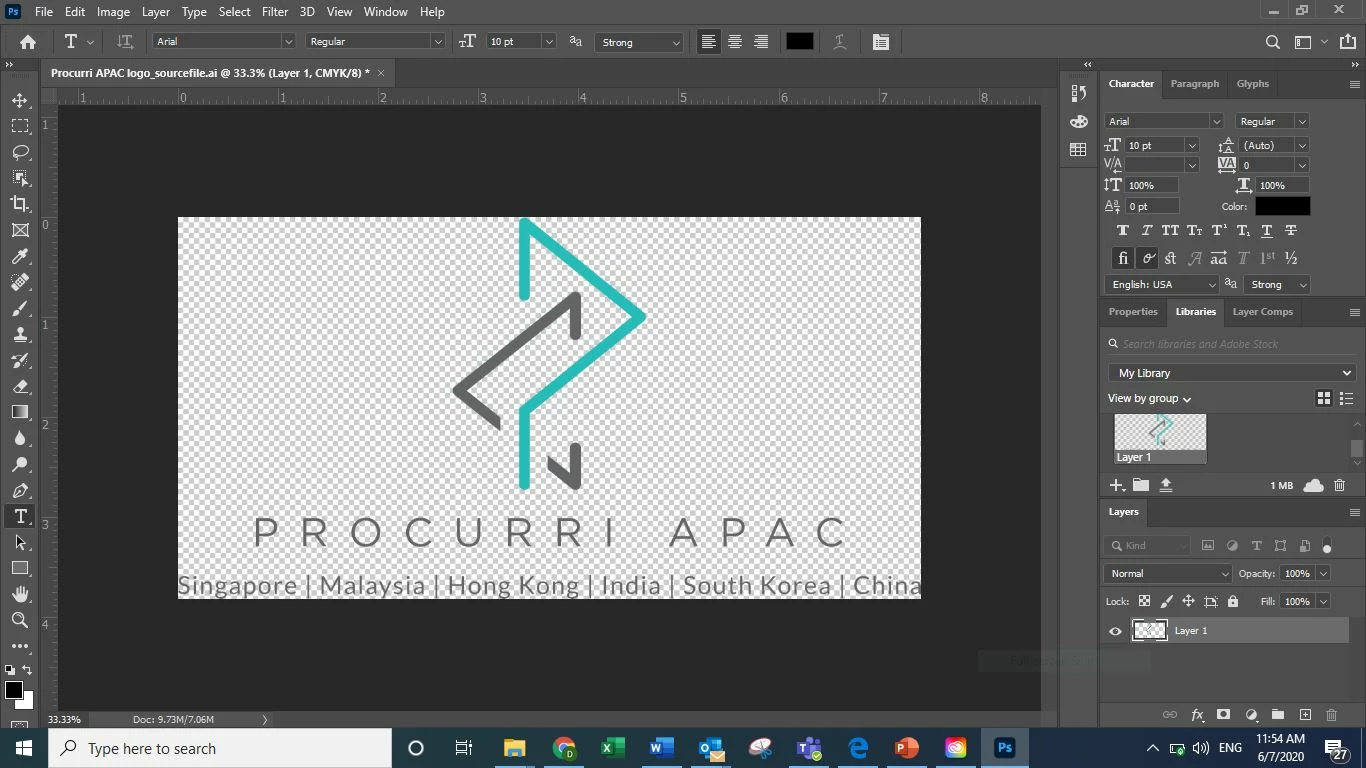Select the Hand tool
This screenshot has height=768, width=1366.
point(20,594)
